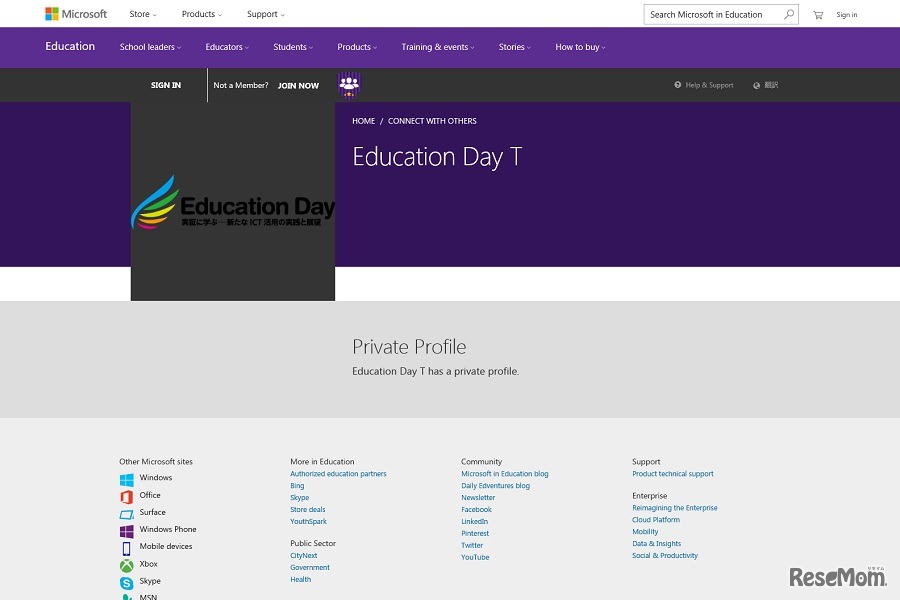Click the Education Day logo thumbnail
The height and width of the screenshot is (600, 900).
tap(233, 202)
